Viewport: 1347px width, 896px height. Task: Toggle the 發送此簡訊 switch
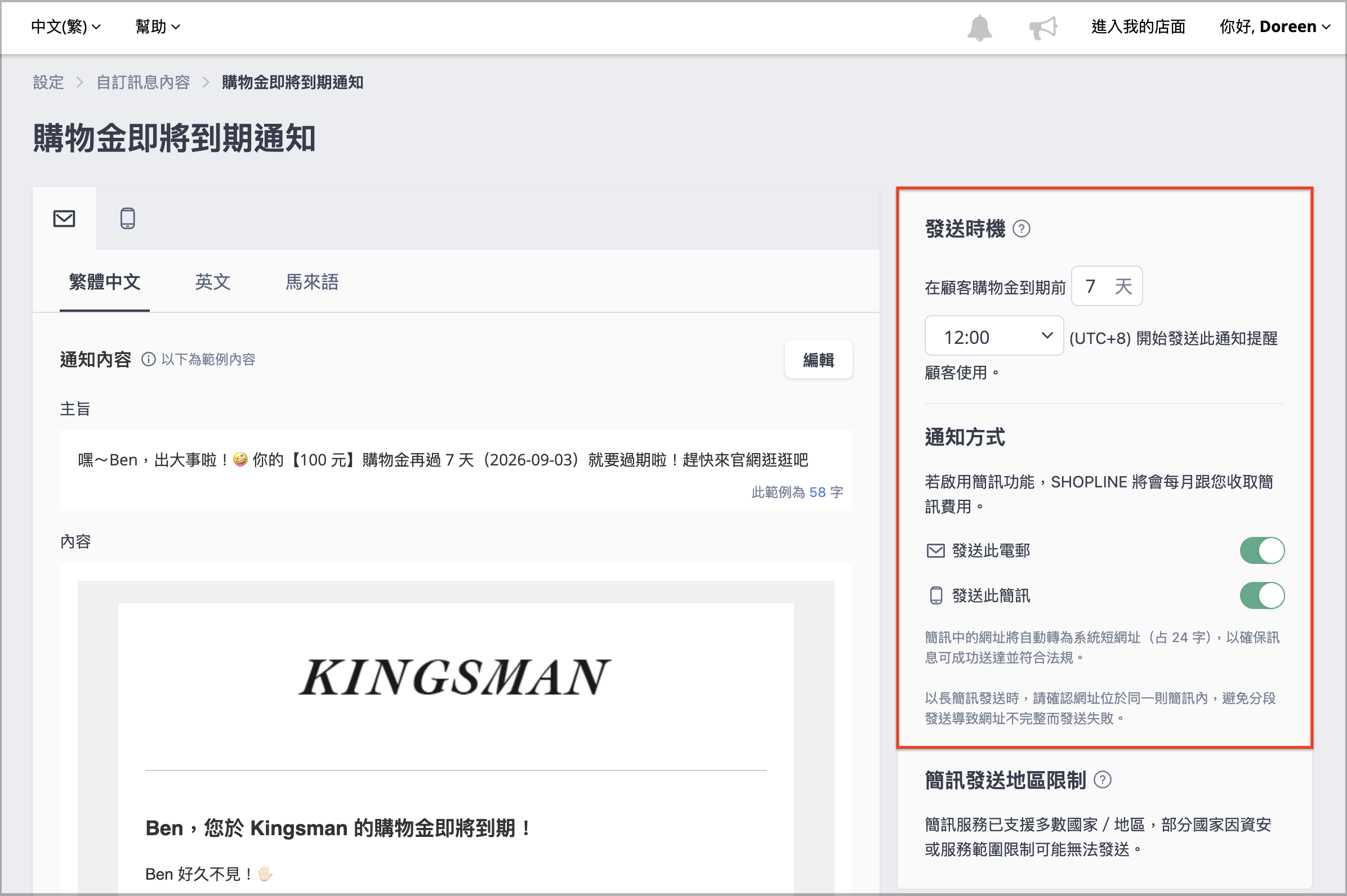pyautogui.click(x=1262, y=596)
